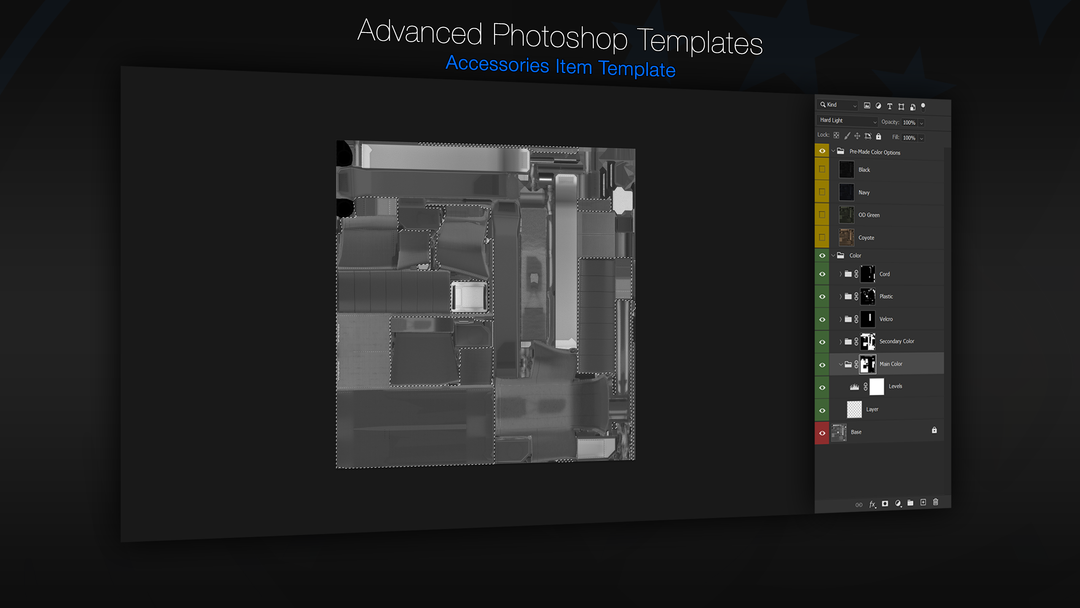Collapse the Pre-Made Color Options group

coord(833,151)
